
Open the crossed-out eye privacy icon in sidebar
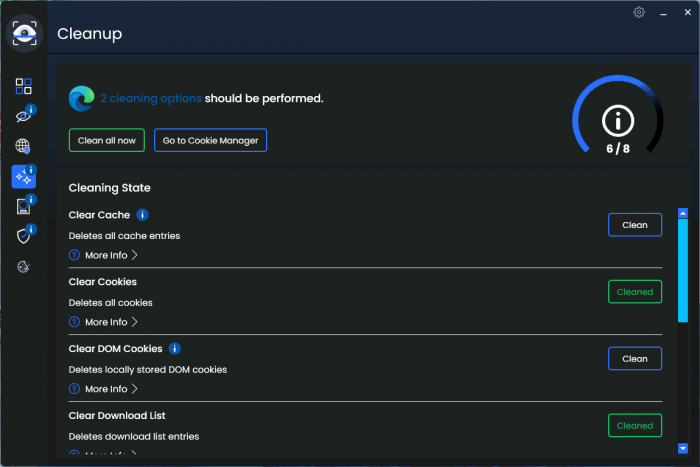pyautogui.click(x=23, y=117)
